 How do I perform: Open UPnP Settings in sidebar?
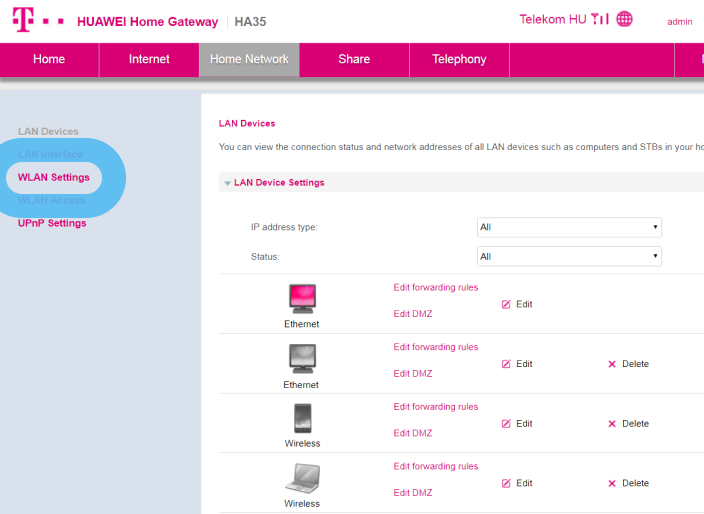52,223
